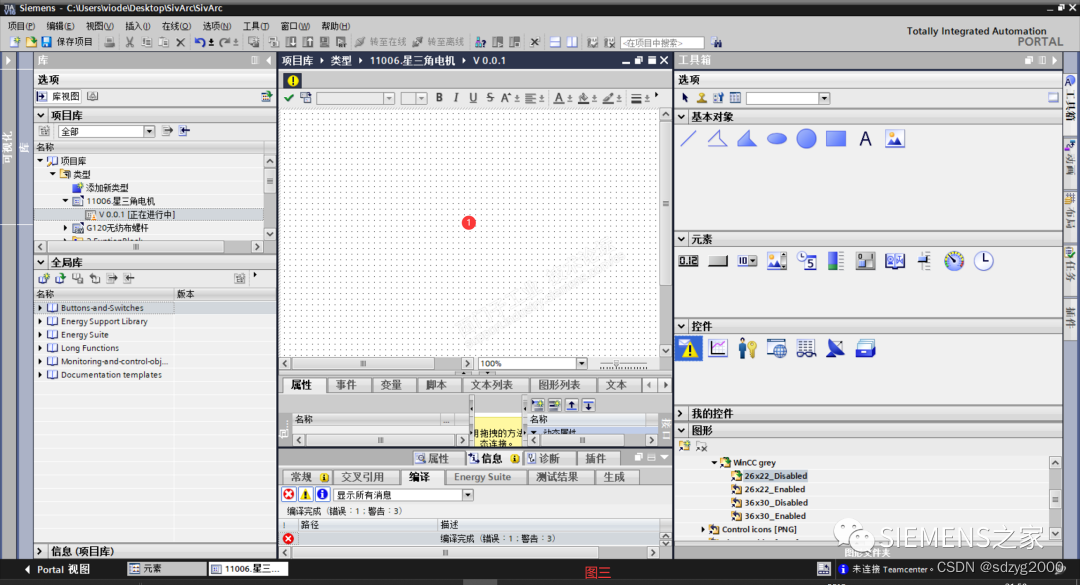The image size is (1080, 585).
Task: Open the zoom 100% dropdown
Action: click(581, 363)
